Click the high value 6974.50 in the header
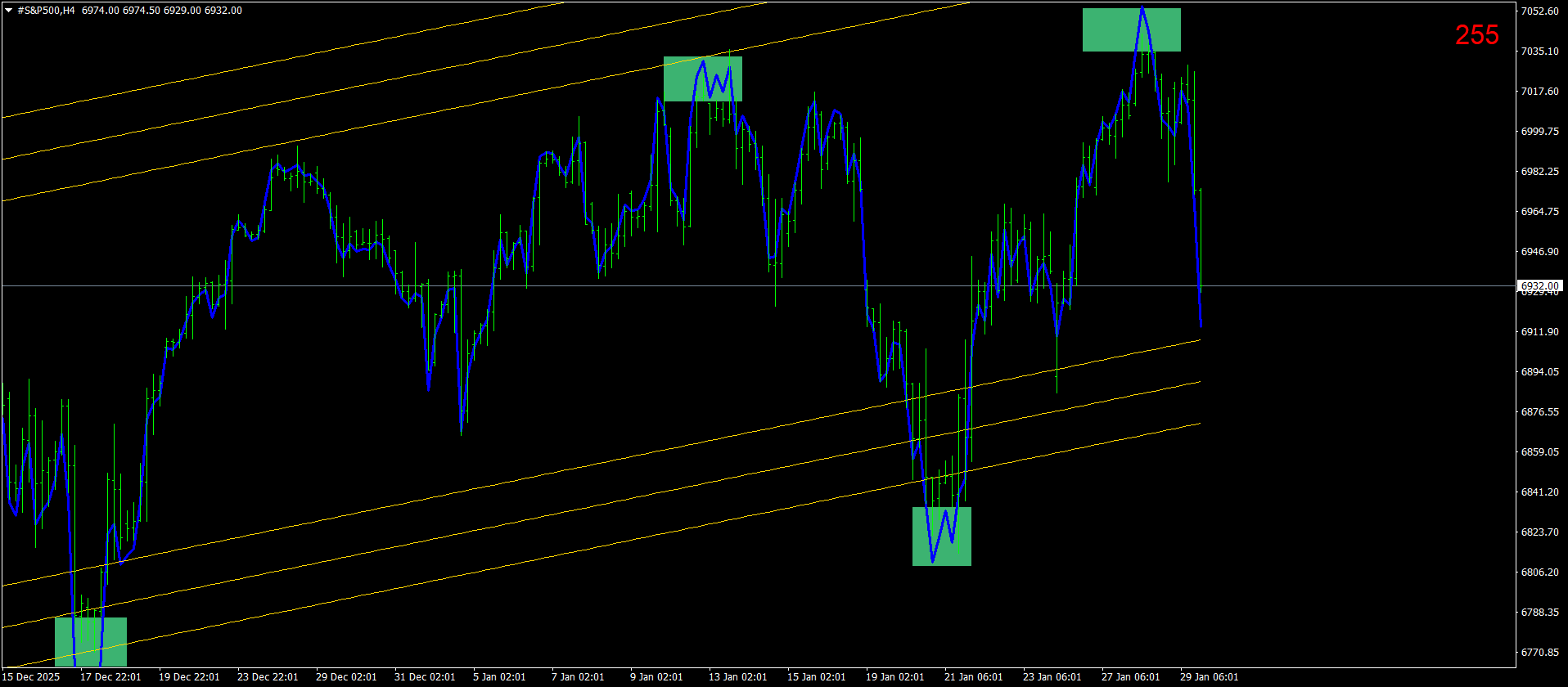The image size is (1568, 687). (141, 11)
